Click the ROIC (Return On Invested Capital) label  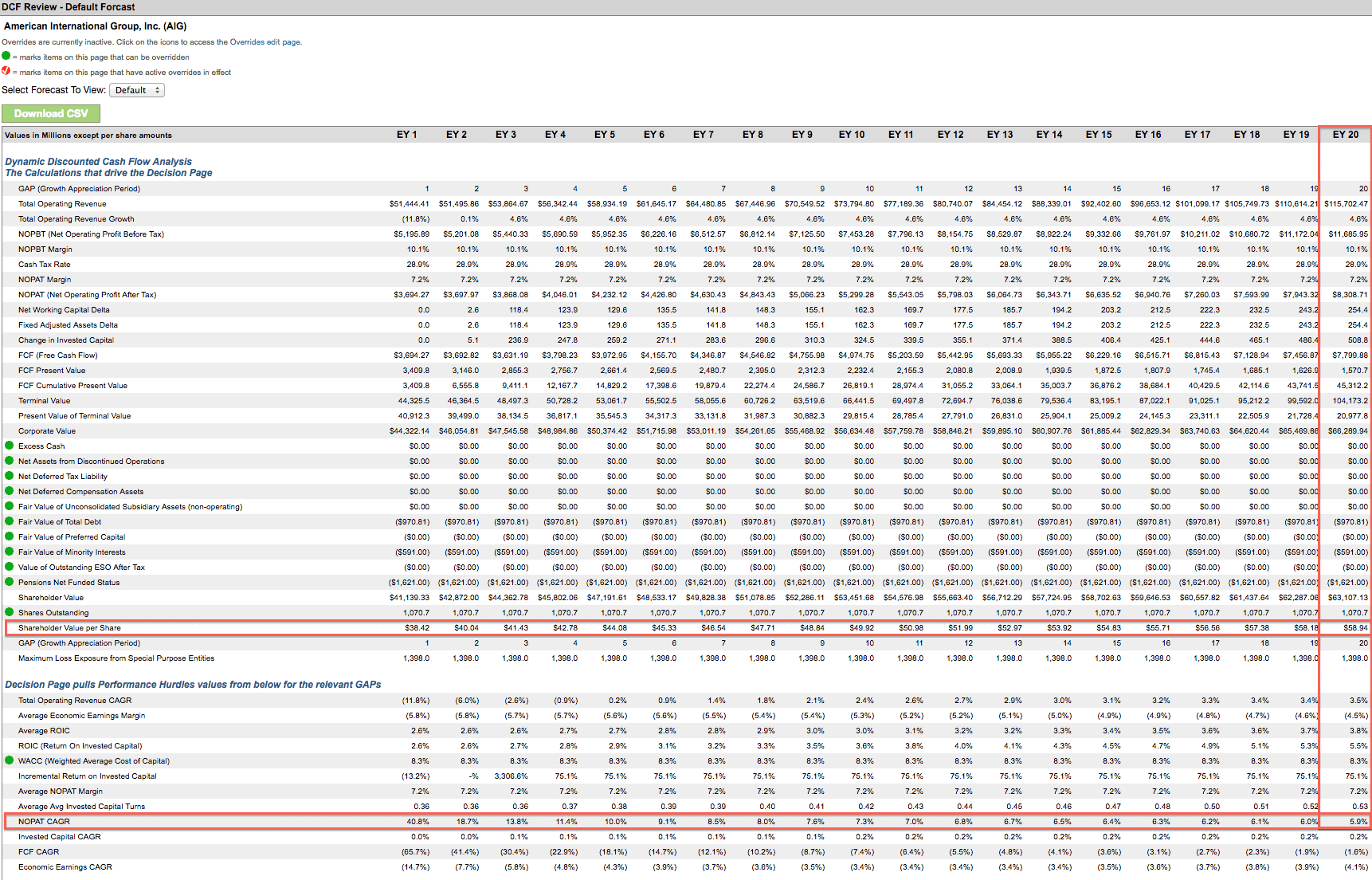coord(80,746)
